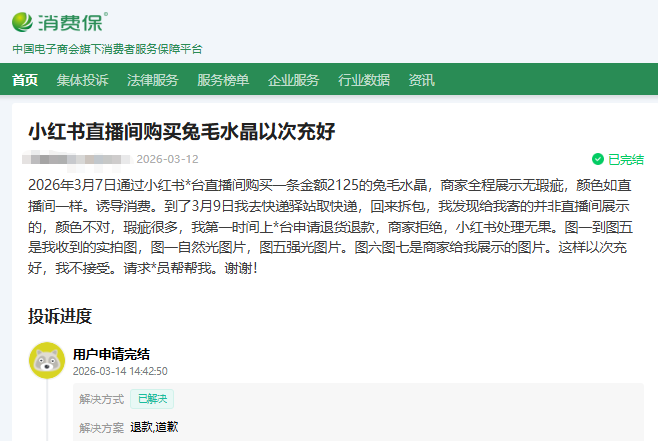Click the green checkmark icon beside 已完结
This screenshot has width=658, height=441.
tap(597, 159)
